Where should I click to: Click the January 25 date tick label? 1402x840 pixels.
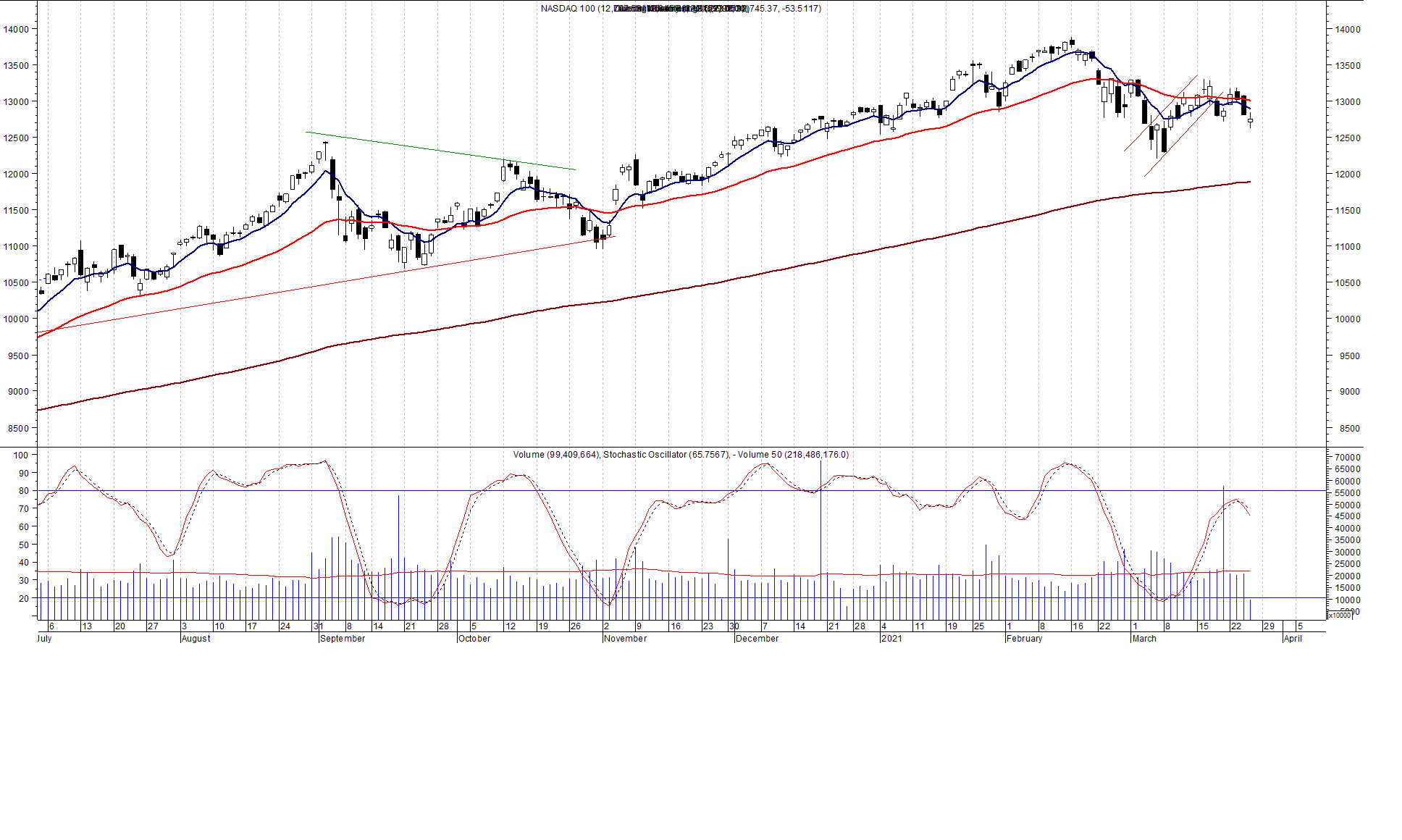pyautogui.click(x=979, y=626)
